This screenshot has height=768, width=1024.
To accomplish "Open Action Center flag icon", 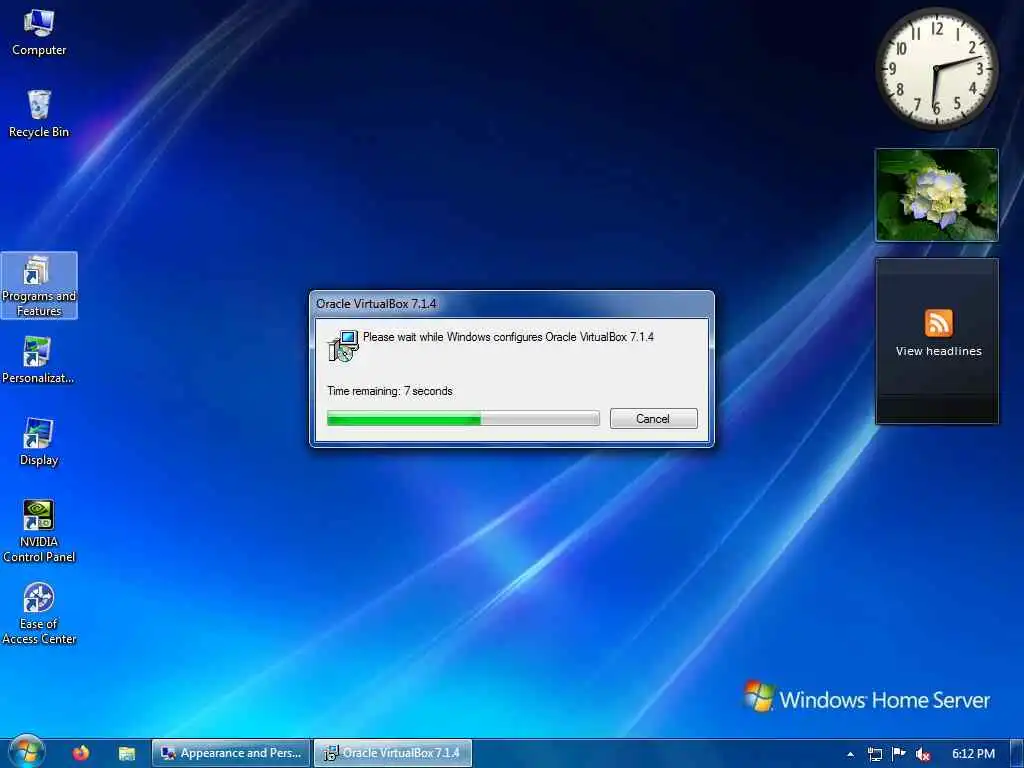I will tap(899, 754).
